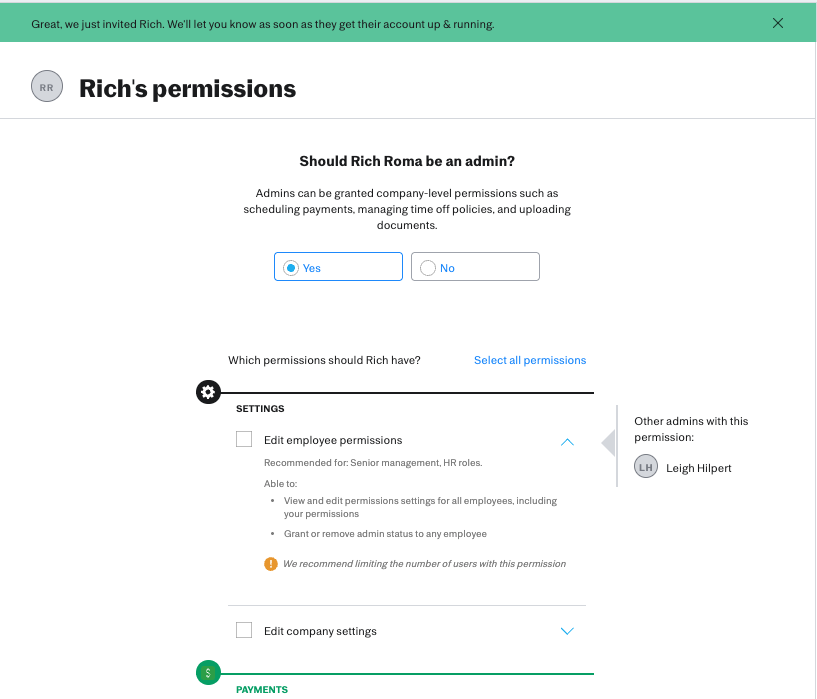Click the Rich's permissions page title

click(188, 89)
